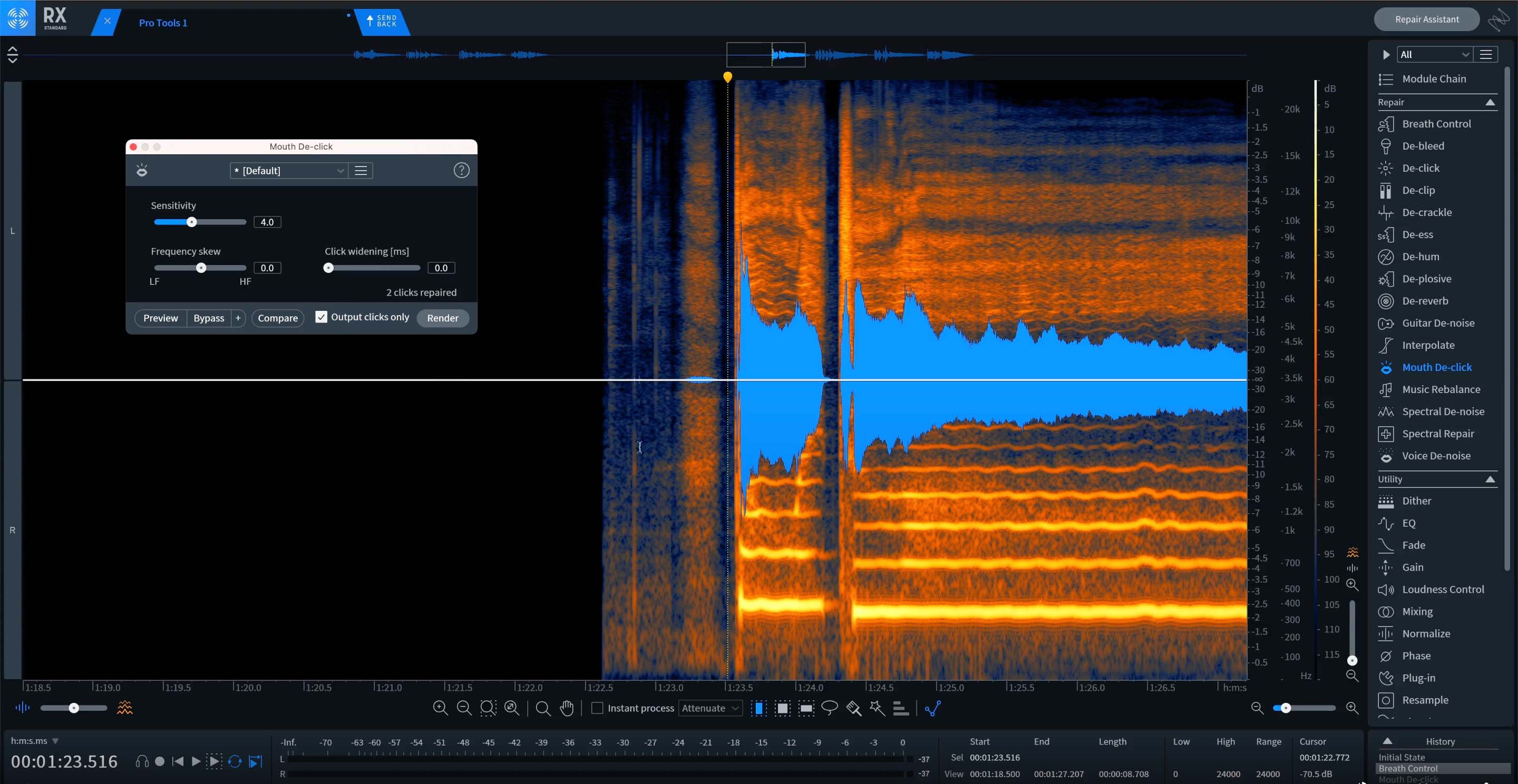The width and height of the screenshot is (1518, 784).
Task: Open the De-click module
Action: pyautogui.click(x=1420, y=168)
